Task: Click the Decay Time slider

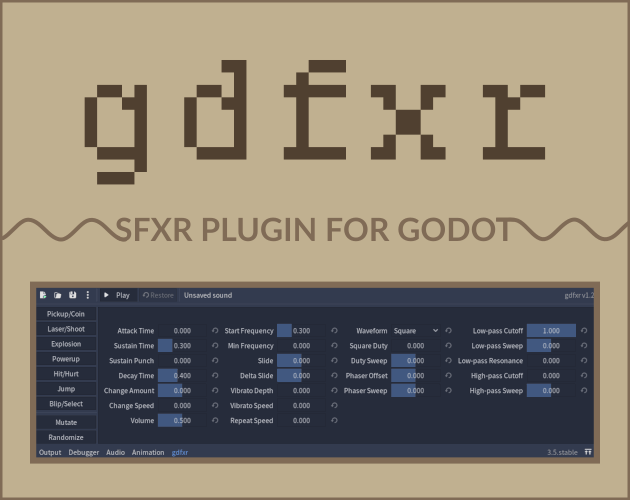Action: point(182,375)
